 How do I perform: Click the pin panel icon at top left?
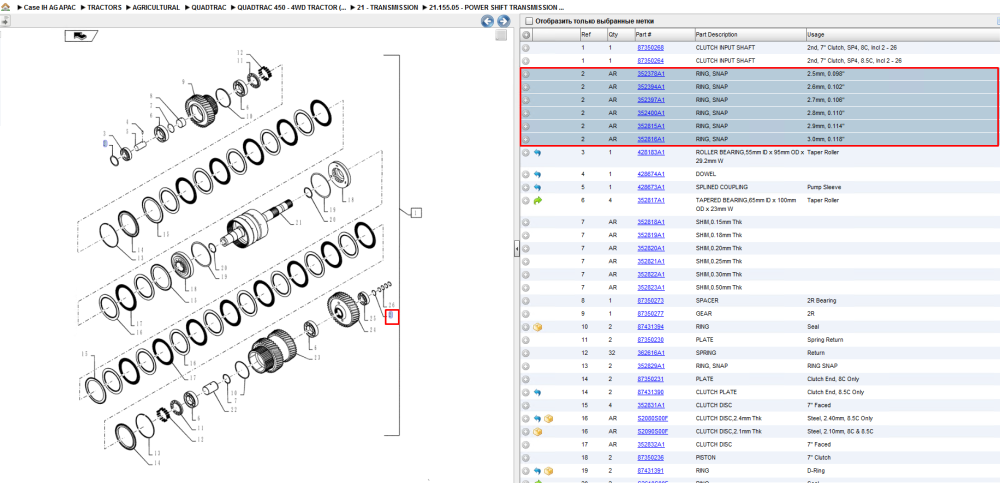(x=3, y=21)
